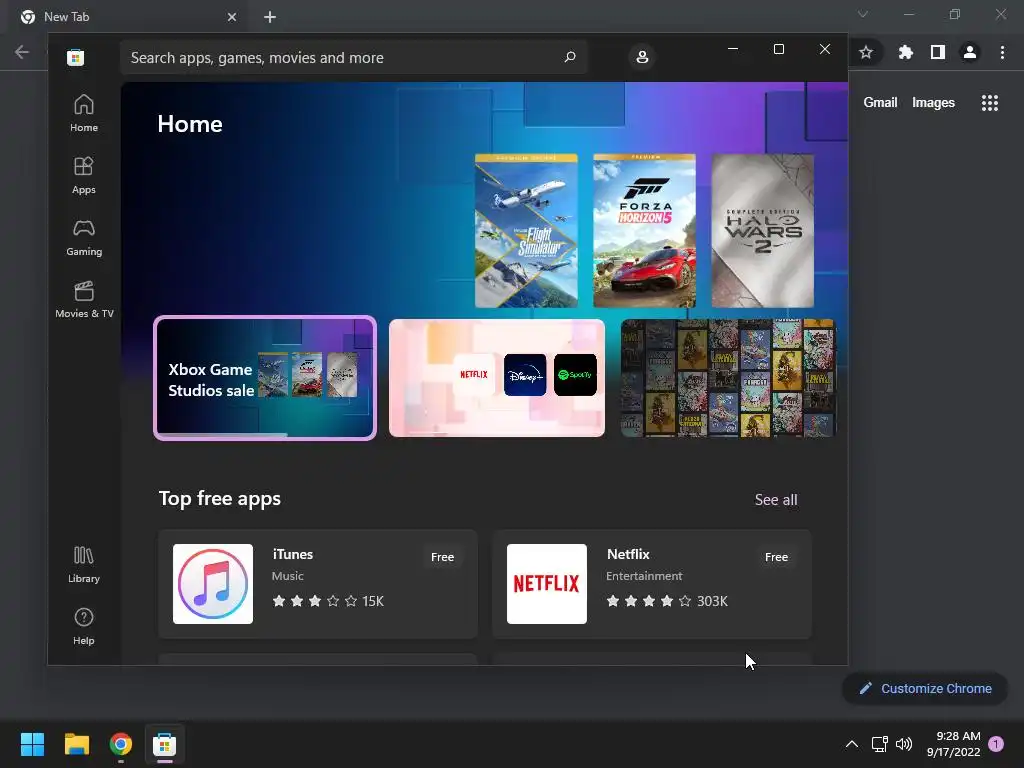Open File Explorer from taskbar
The image size is (1024, 768).
tap(76, 744)
